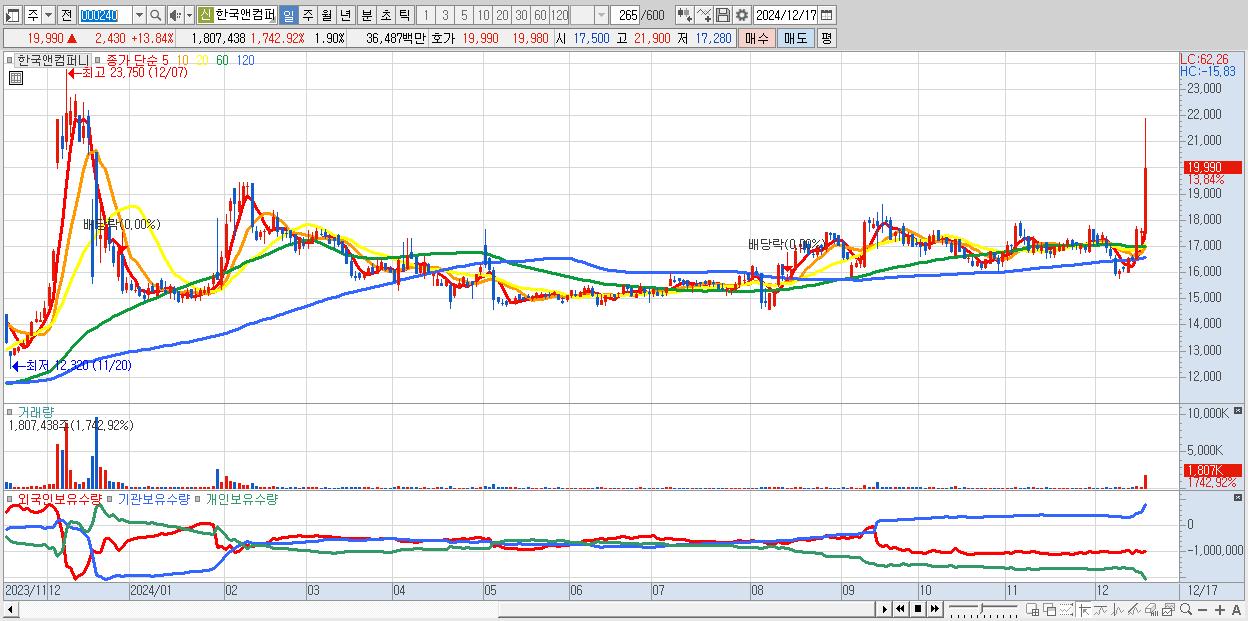Click the green 신 badge before stock name
The width and height of the screenshot is (1248, 621).
204,15
